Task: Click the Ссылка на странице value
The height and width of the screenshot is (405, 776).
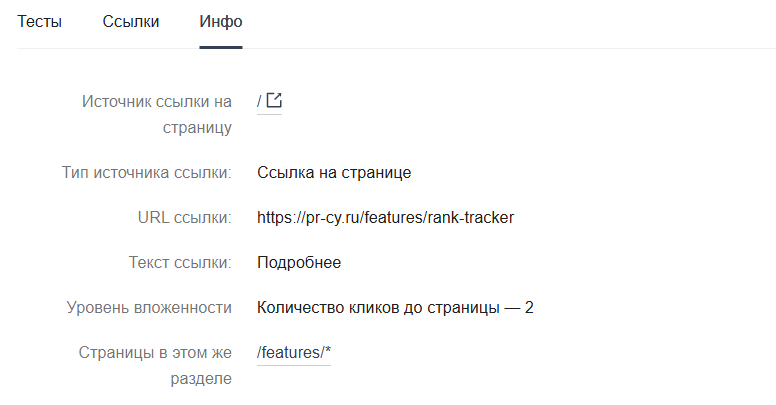Action: (334, 172)
